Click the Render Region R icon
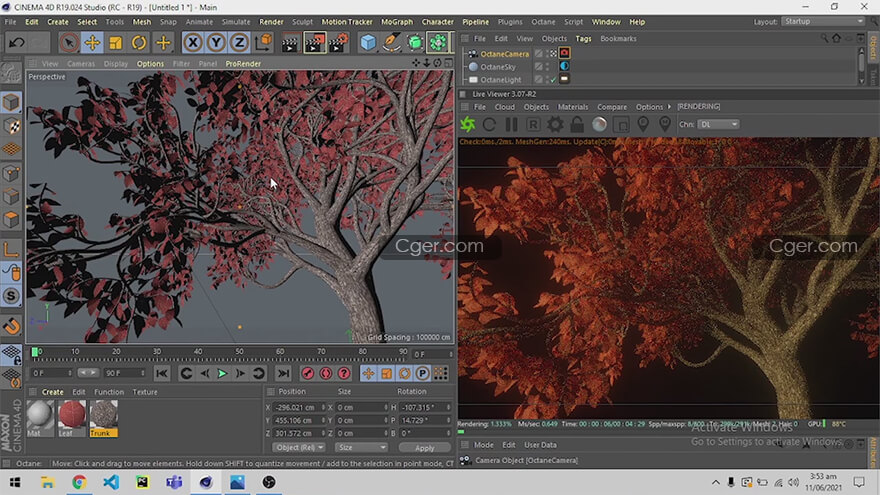The height and width of the screenshot is (495, 880). click(533, 124)
